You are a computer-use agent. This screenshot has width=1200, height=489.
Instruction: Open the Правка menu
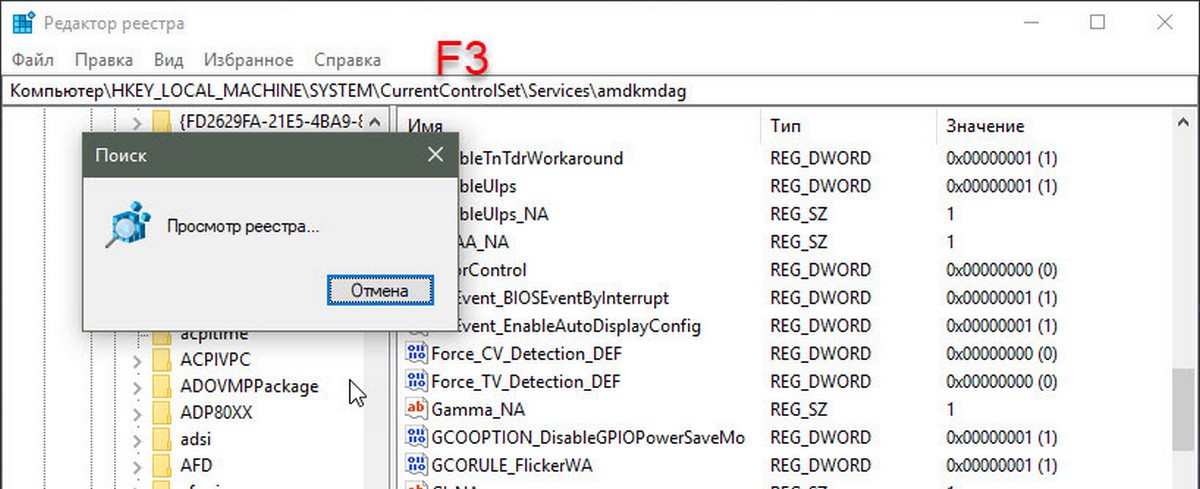[104, 60]
